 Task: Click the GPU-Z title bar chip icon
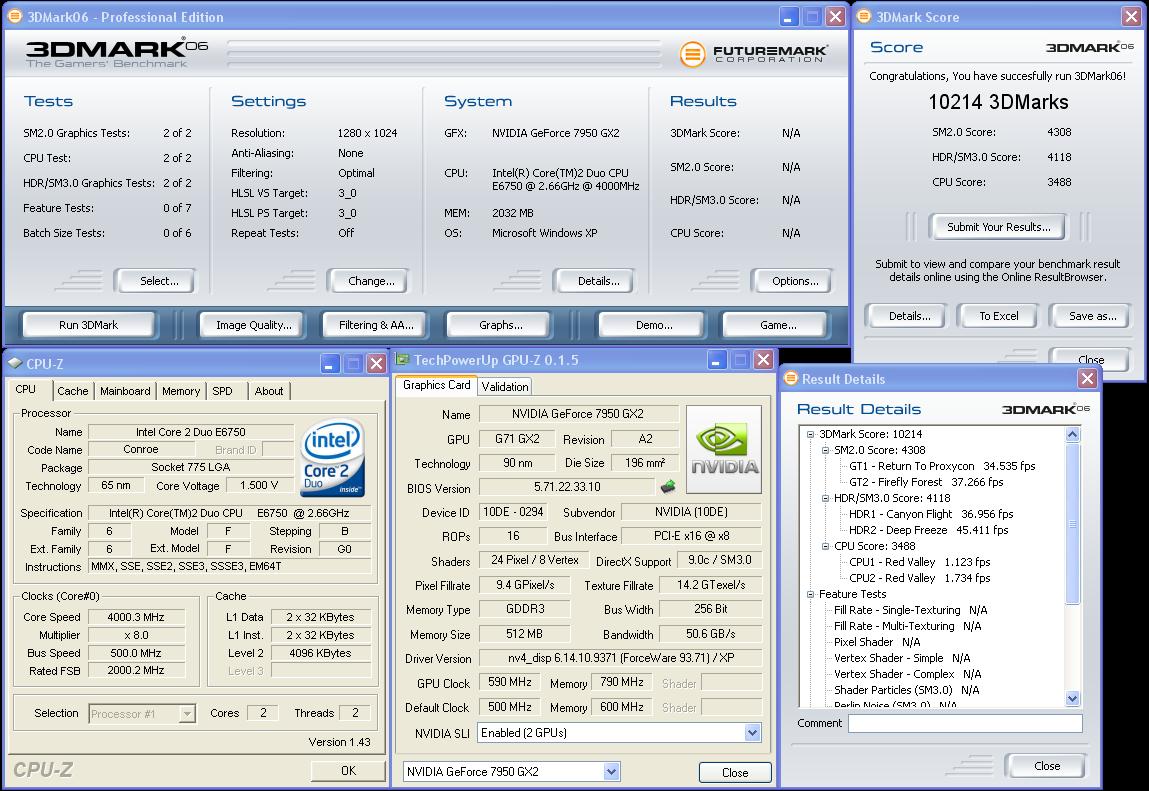(402, 360)
